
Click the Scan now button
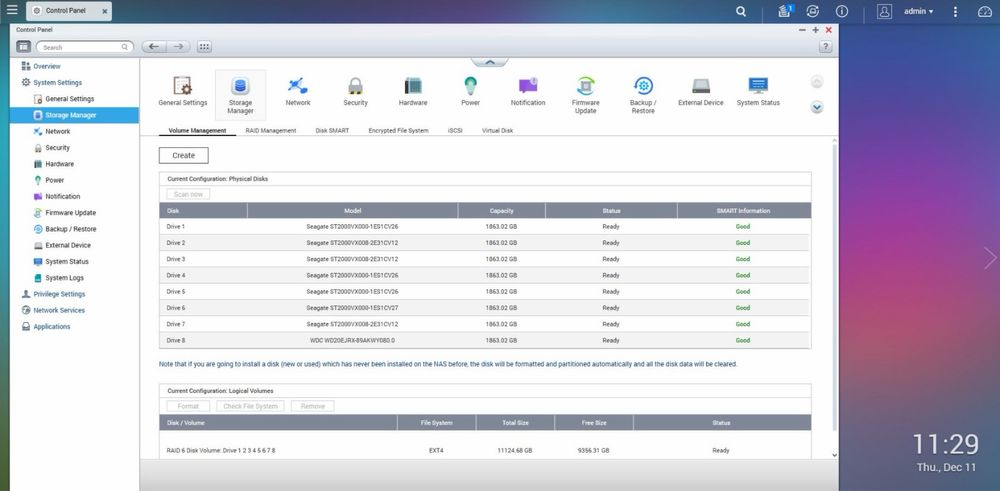[188, 194]
